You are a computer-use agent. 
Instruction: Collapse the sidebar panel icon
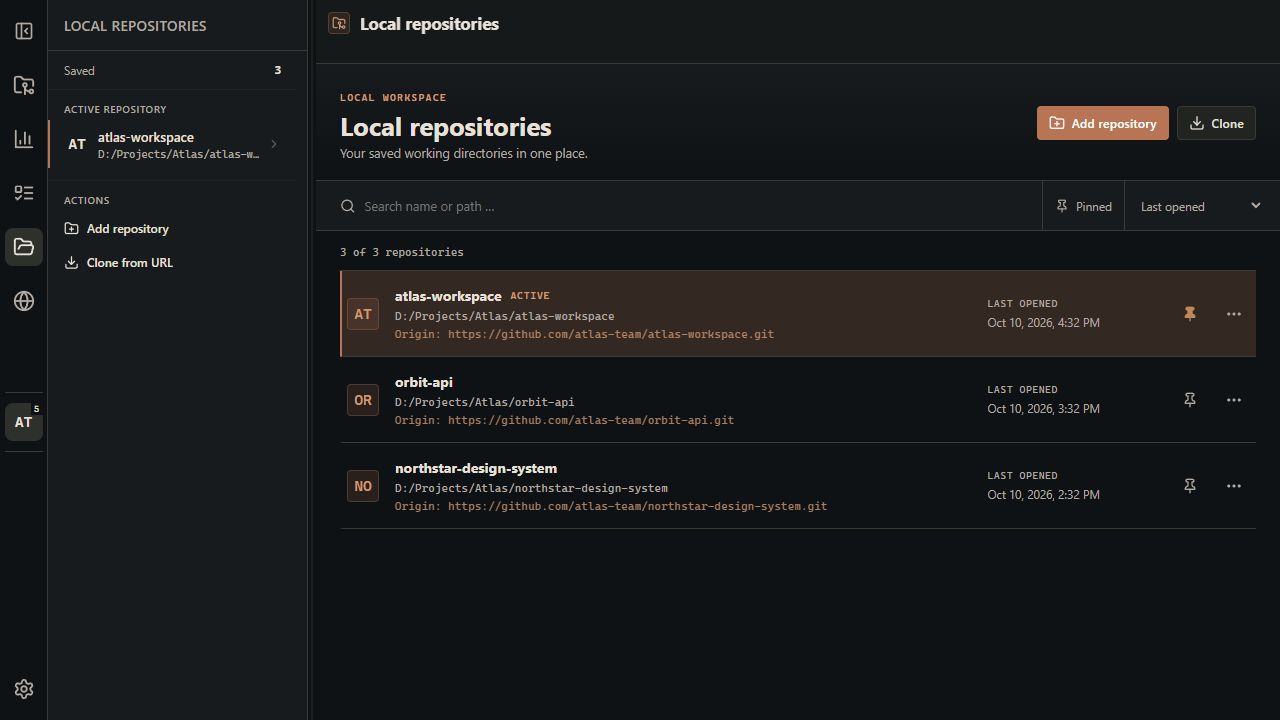click(x=24, y=31)
